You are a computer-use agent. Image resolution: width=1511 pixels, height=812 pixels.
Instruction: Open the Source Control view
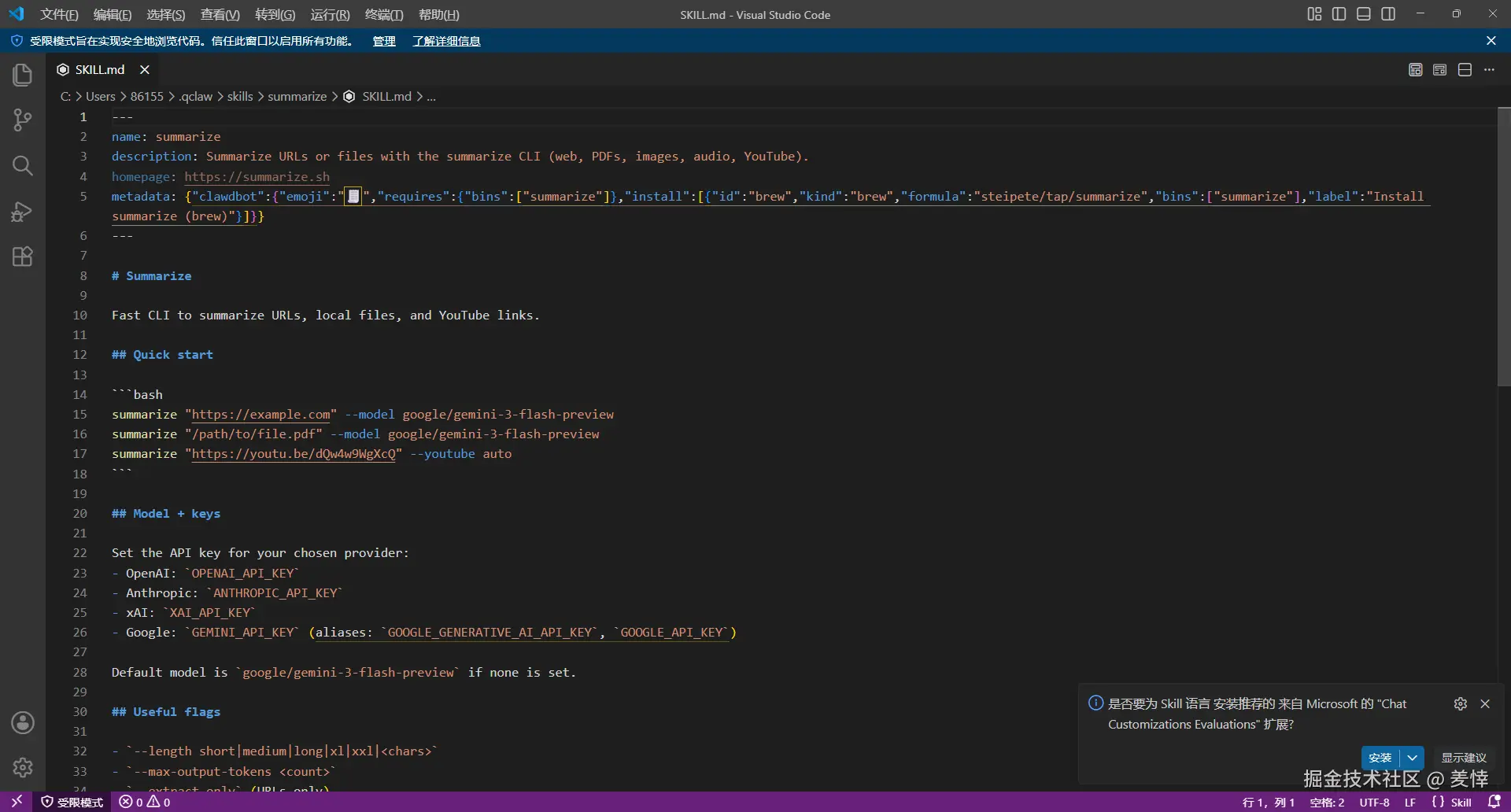pos(23,120)
